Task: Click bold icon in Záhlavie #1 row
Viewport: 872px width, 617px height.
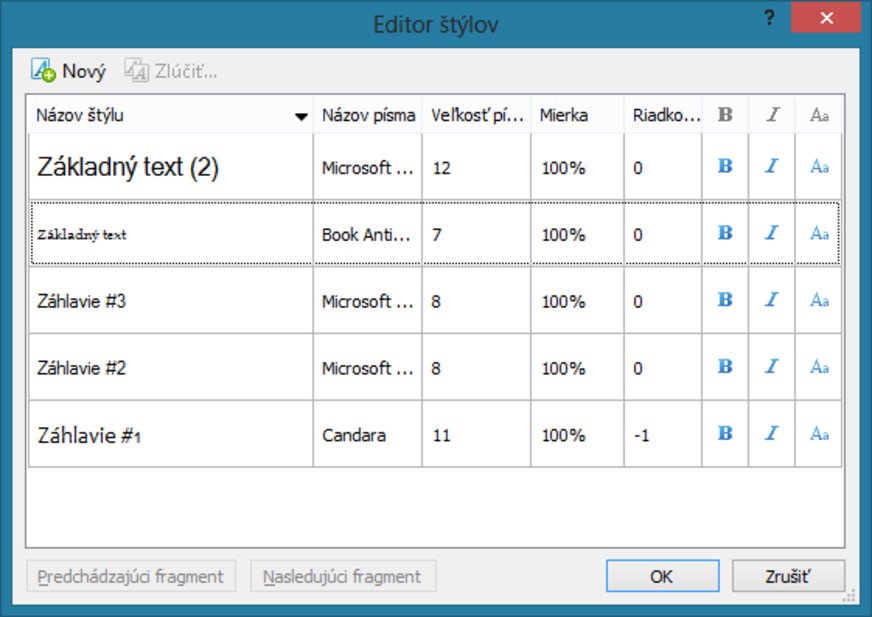Action: coord(725,434)
